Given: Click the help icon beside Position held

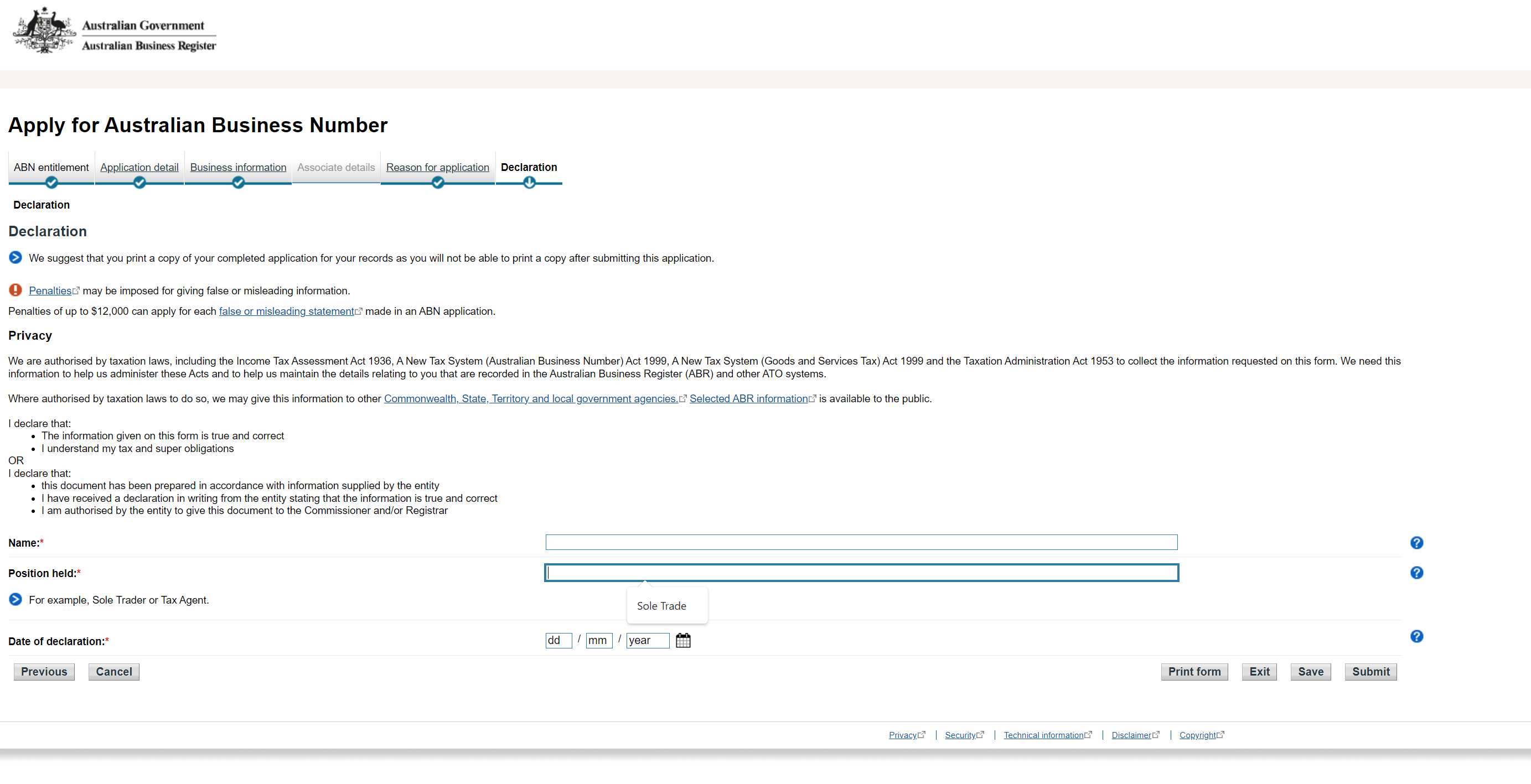Looking at the screenshot, I should coord(1416,573).
